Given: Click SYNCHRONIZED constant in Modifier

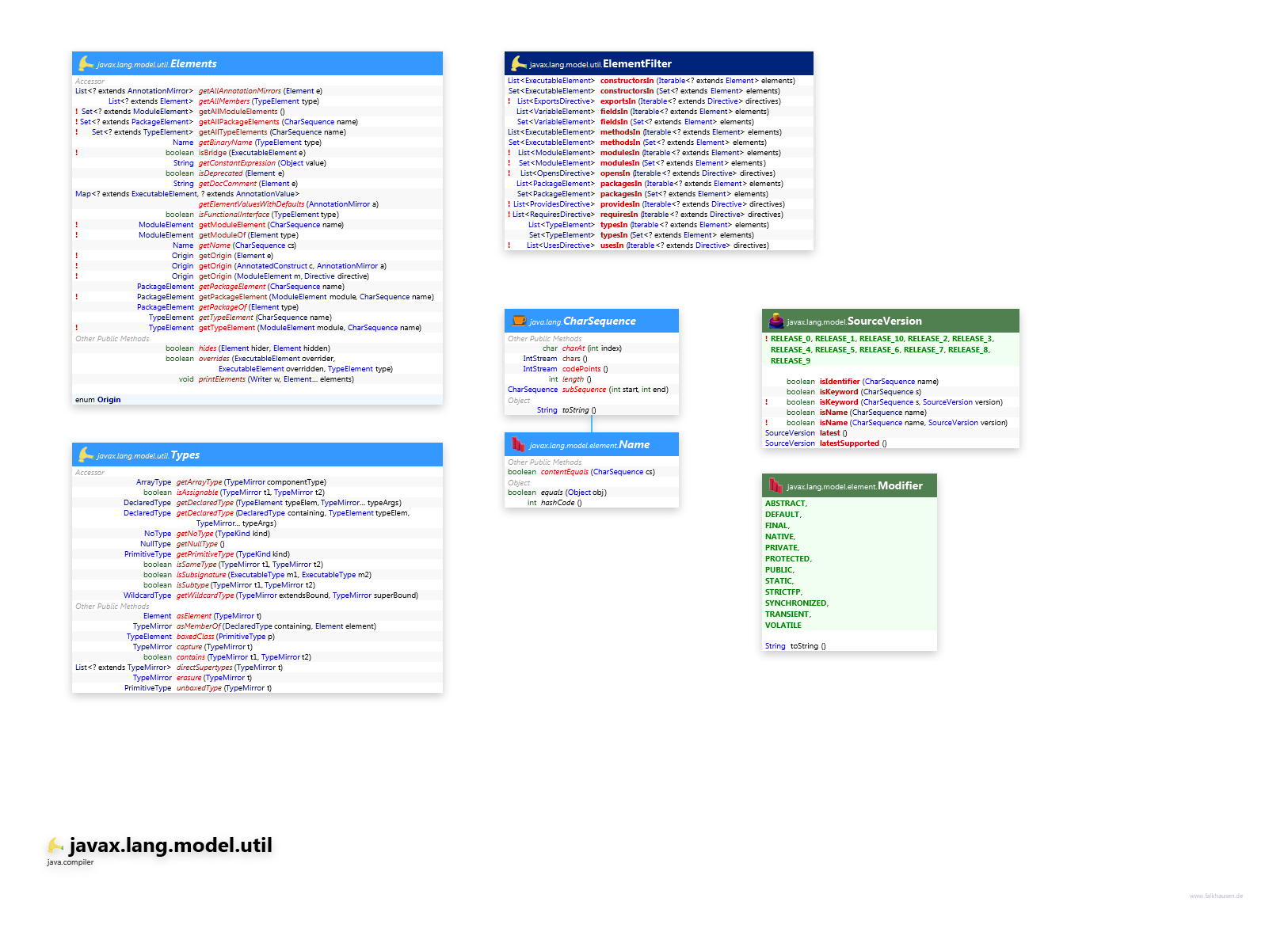Looking at the screenshot, I should point(796,603).
